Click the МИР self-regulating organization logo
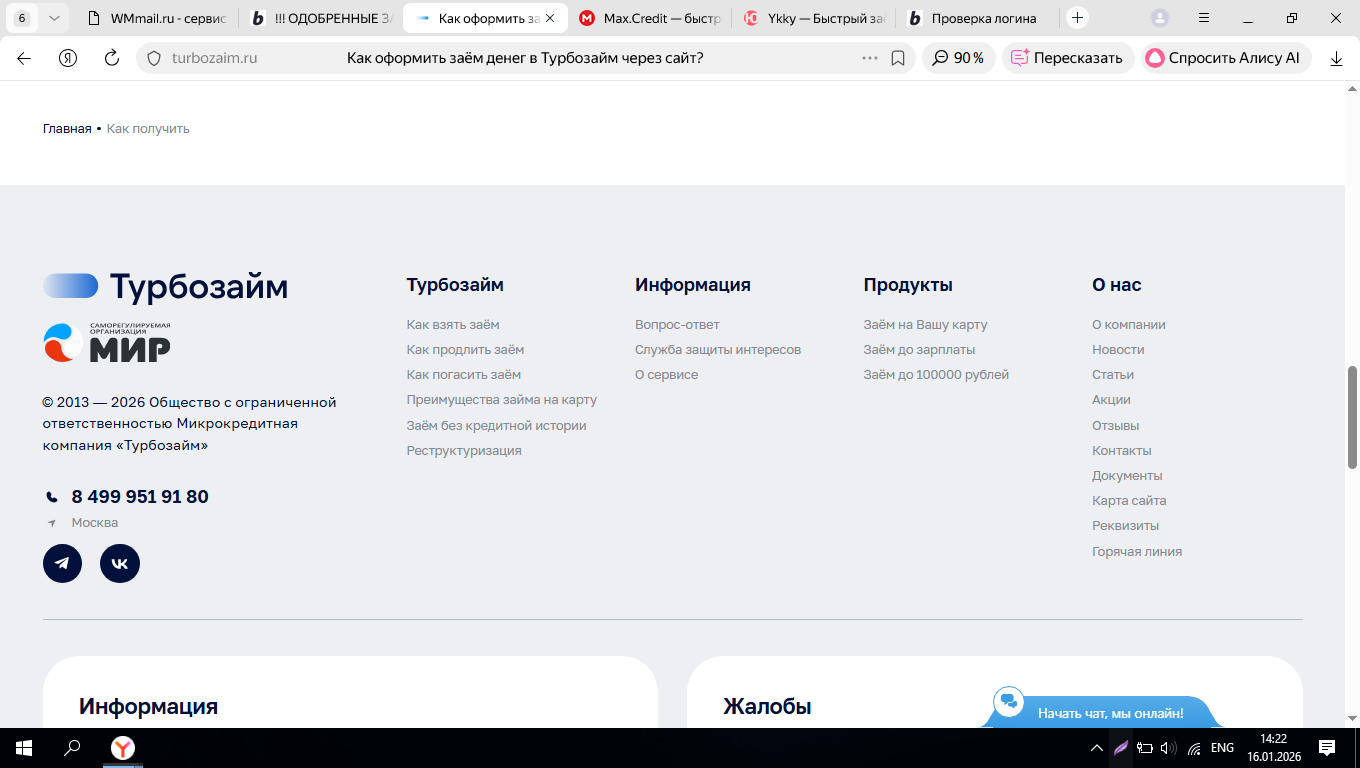Screen dimensions: 1360x768 point(107,342)
